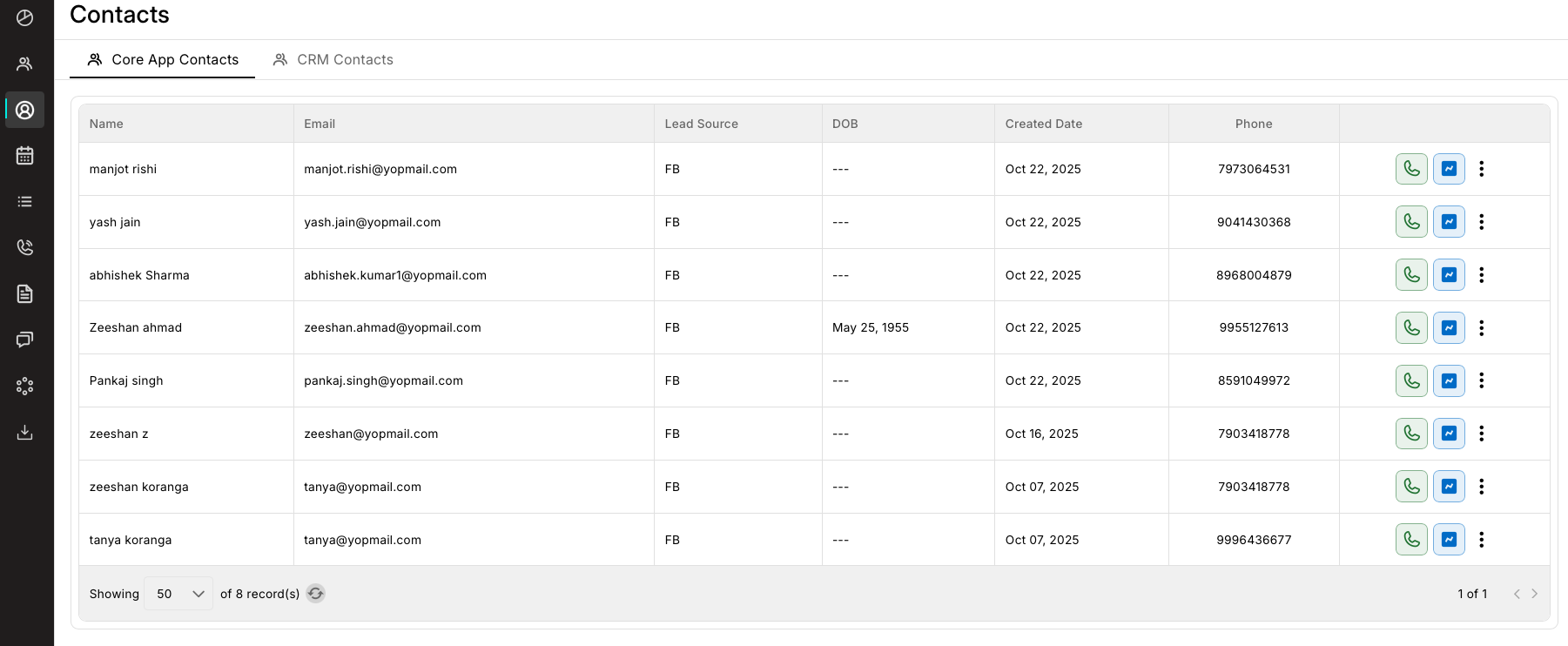Open the call logs phone icon in sidebar
The width and height of the screenshot is (1568, 646).
point(25,247)
